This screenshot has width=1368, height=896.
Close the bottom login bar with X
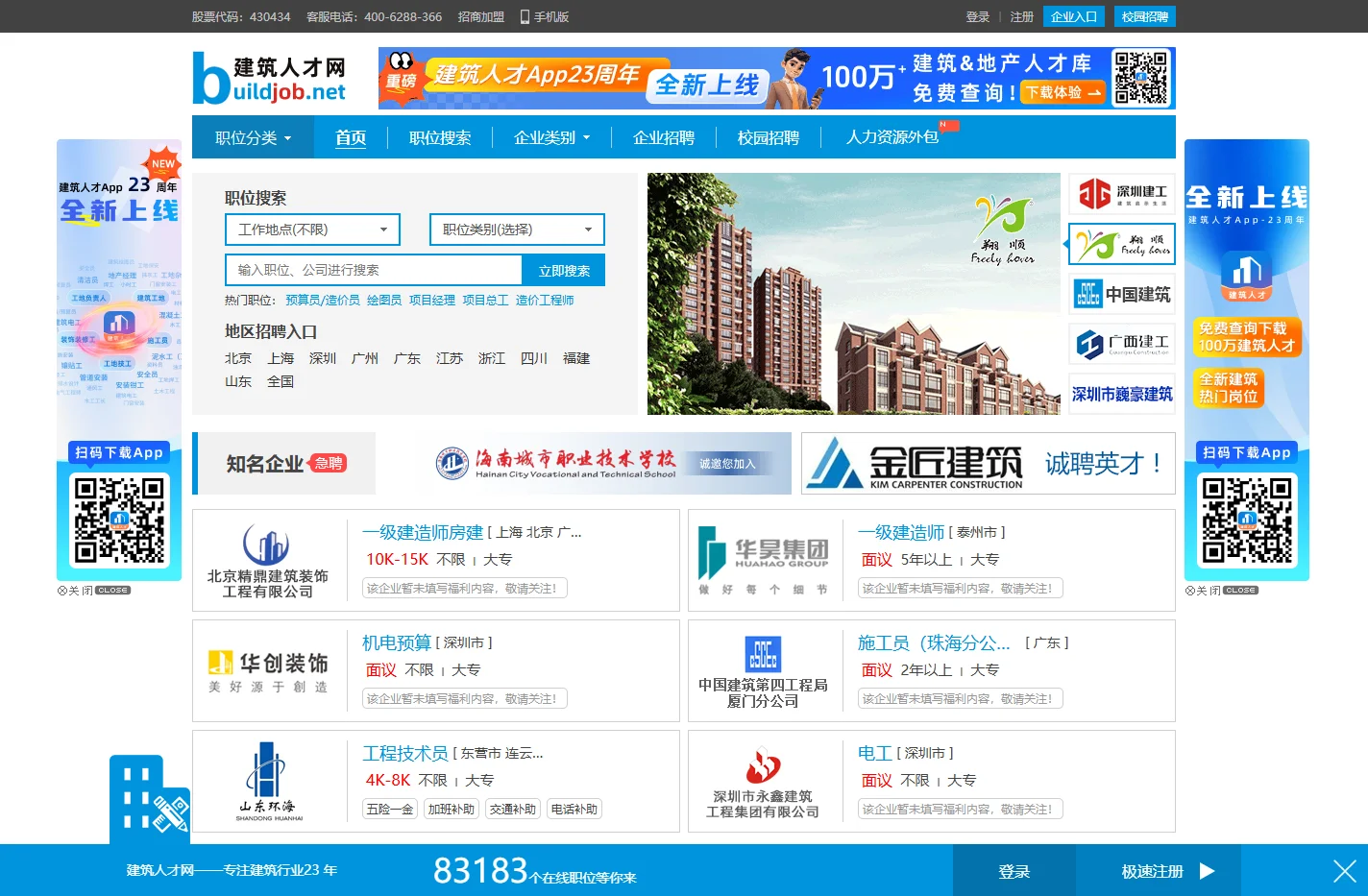[1345, 871]
